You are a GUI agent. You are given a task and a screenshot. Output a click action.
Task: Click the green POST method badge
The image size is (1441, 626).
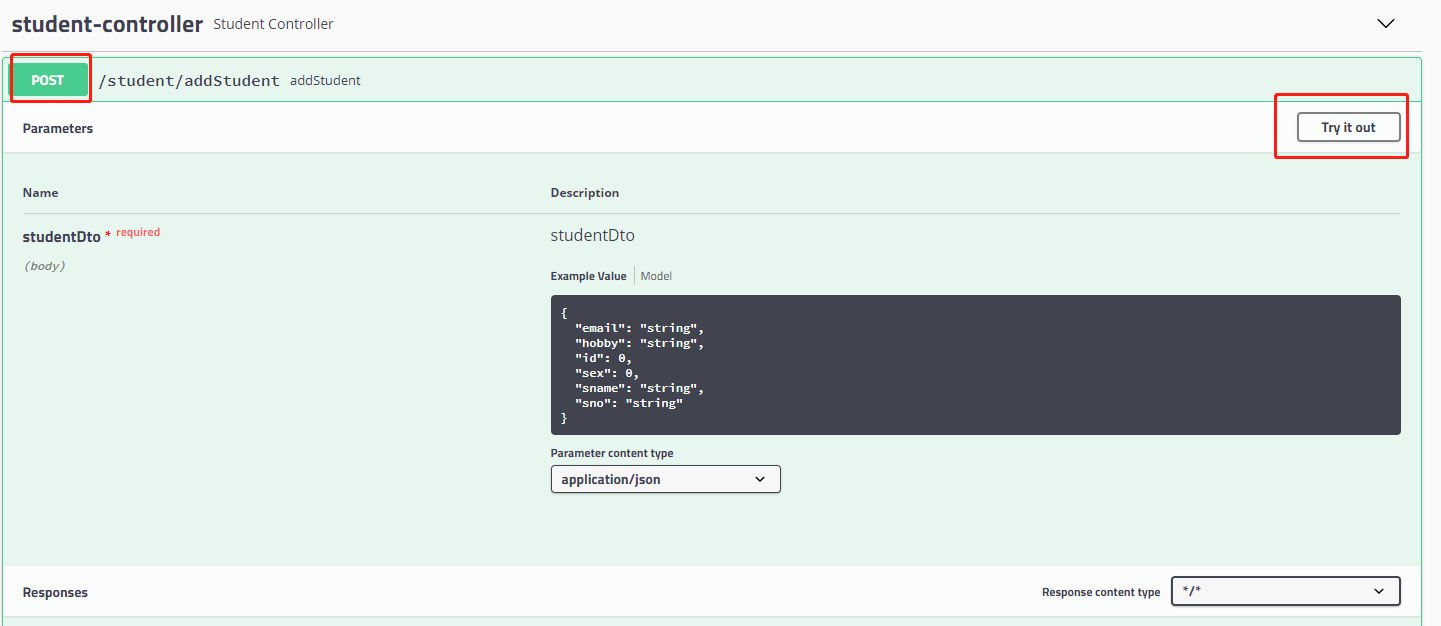tap(48, 80)
